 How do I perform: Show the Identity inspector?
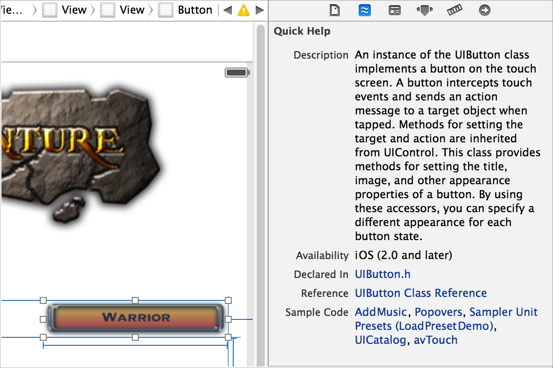[x=395, y=10]
